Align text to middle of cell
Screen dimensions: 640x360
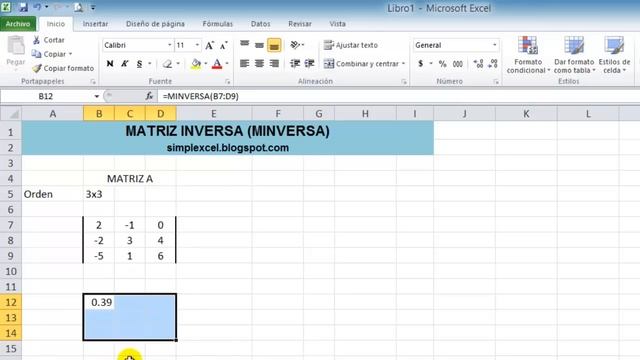click(x=259, y=45)
